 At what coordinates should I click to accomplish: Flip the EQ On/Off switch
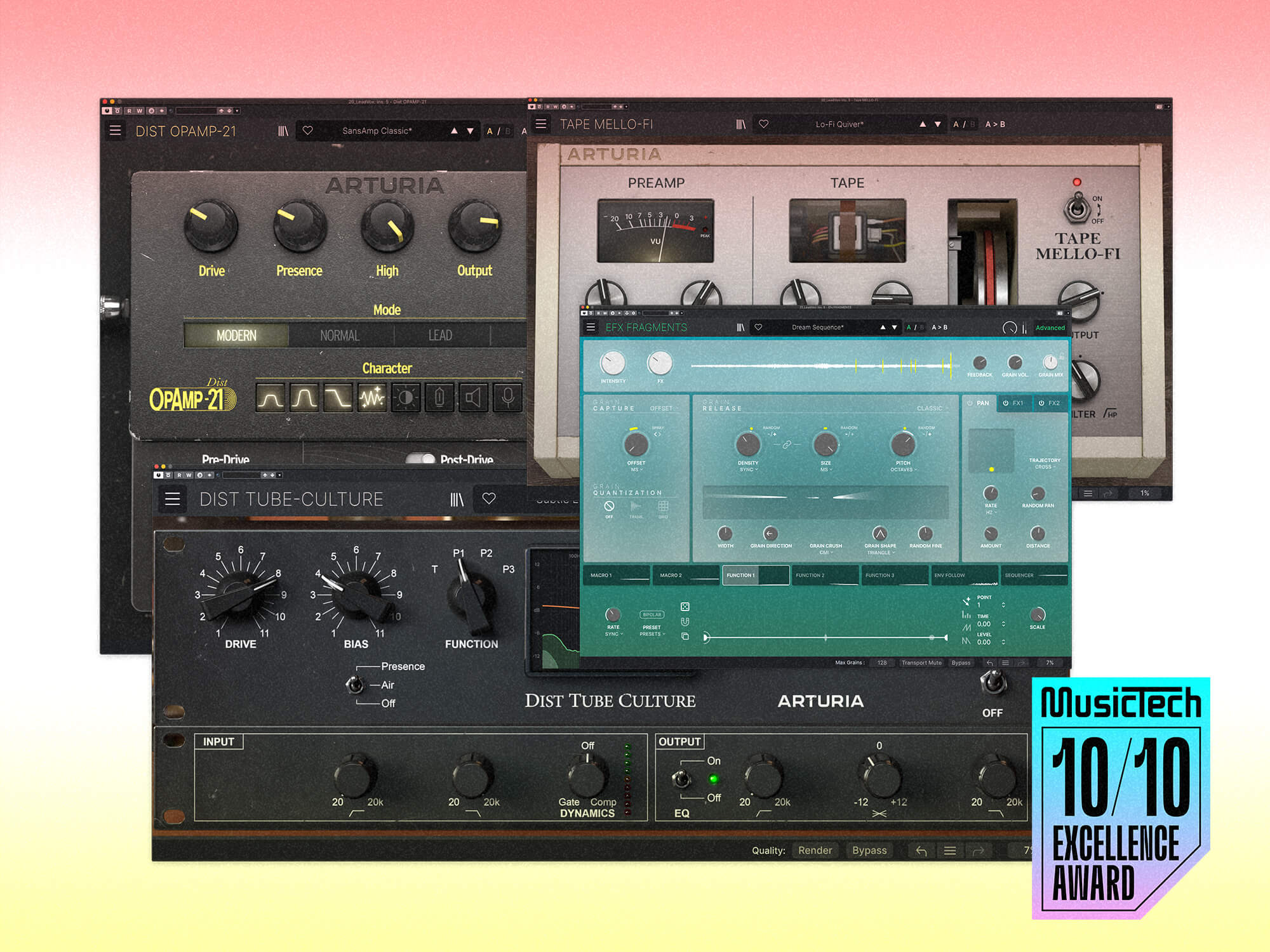[x=683, y=778]
